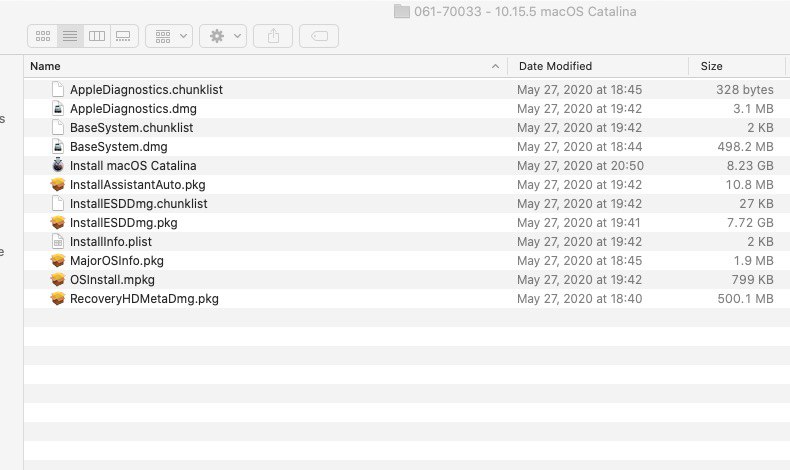
Task: Select the MajorOSInfo.pkg file name
Action: pyautogui.click(x=117, y=261)
